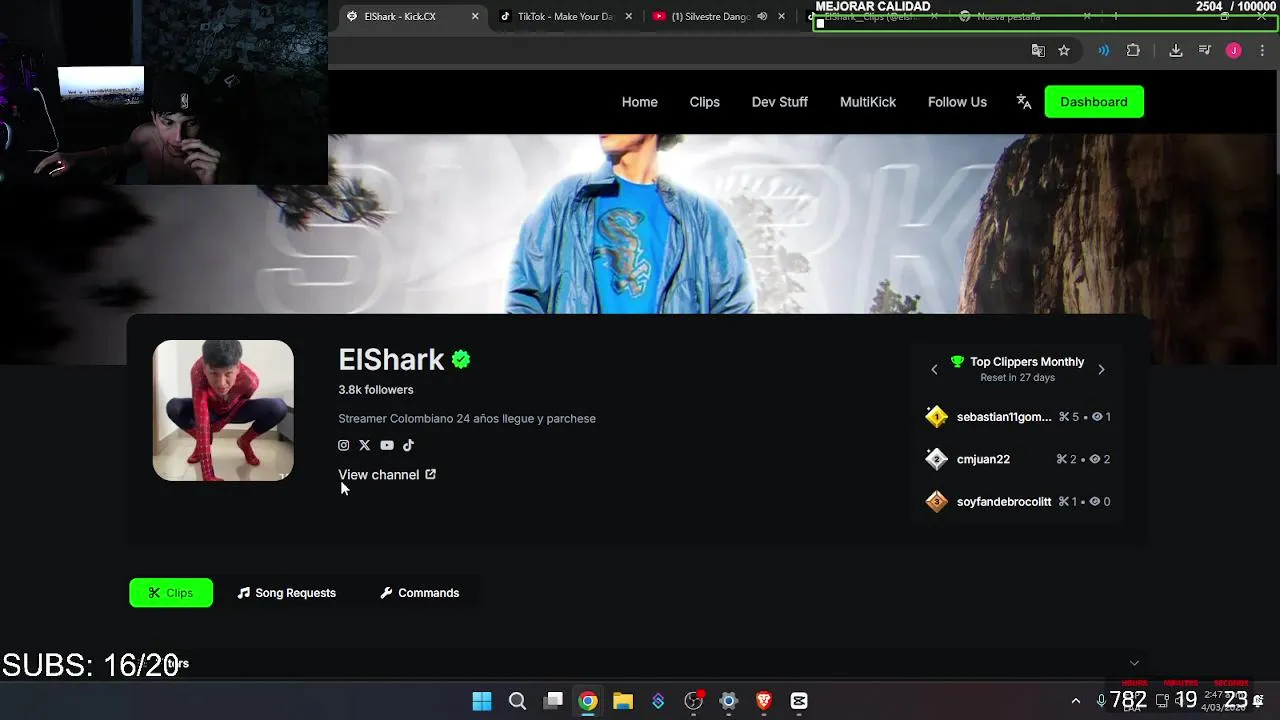Viewport: 1280px width, 720px height.
Task: Open CapCut from taskbar
Action: [x=799, y=701]
